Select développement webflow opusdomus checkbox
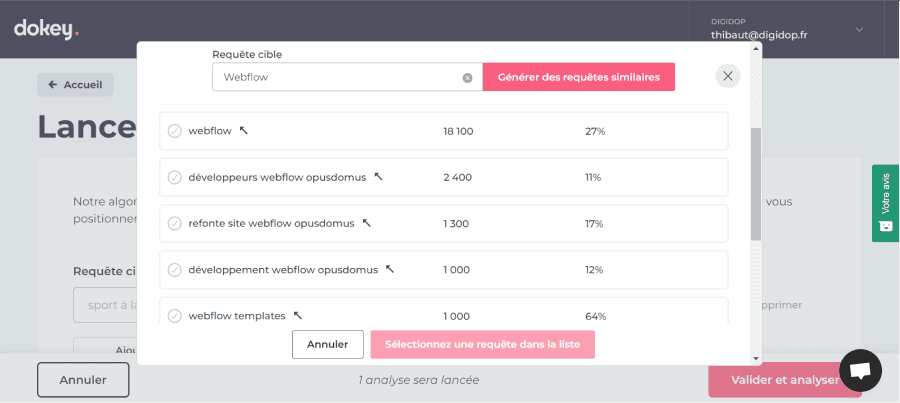The height and width of the screenshot is (403, 900). (x=174, y=270)
